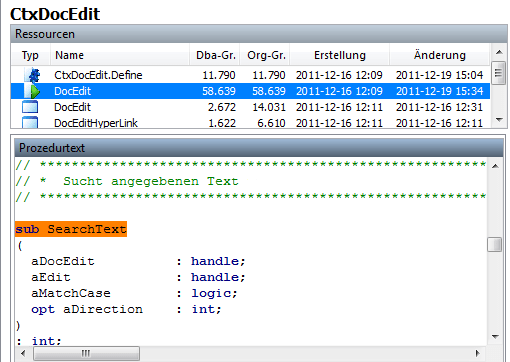The height and width of the screenshot is (362, 510).
Task: Sort by Dba-Gr. column header
Action: 215,55
